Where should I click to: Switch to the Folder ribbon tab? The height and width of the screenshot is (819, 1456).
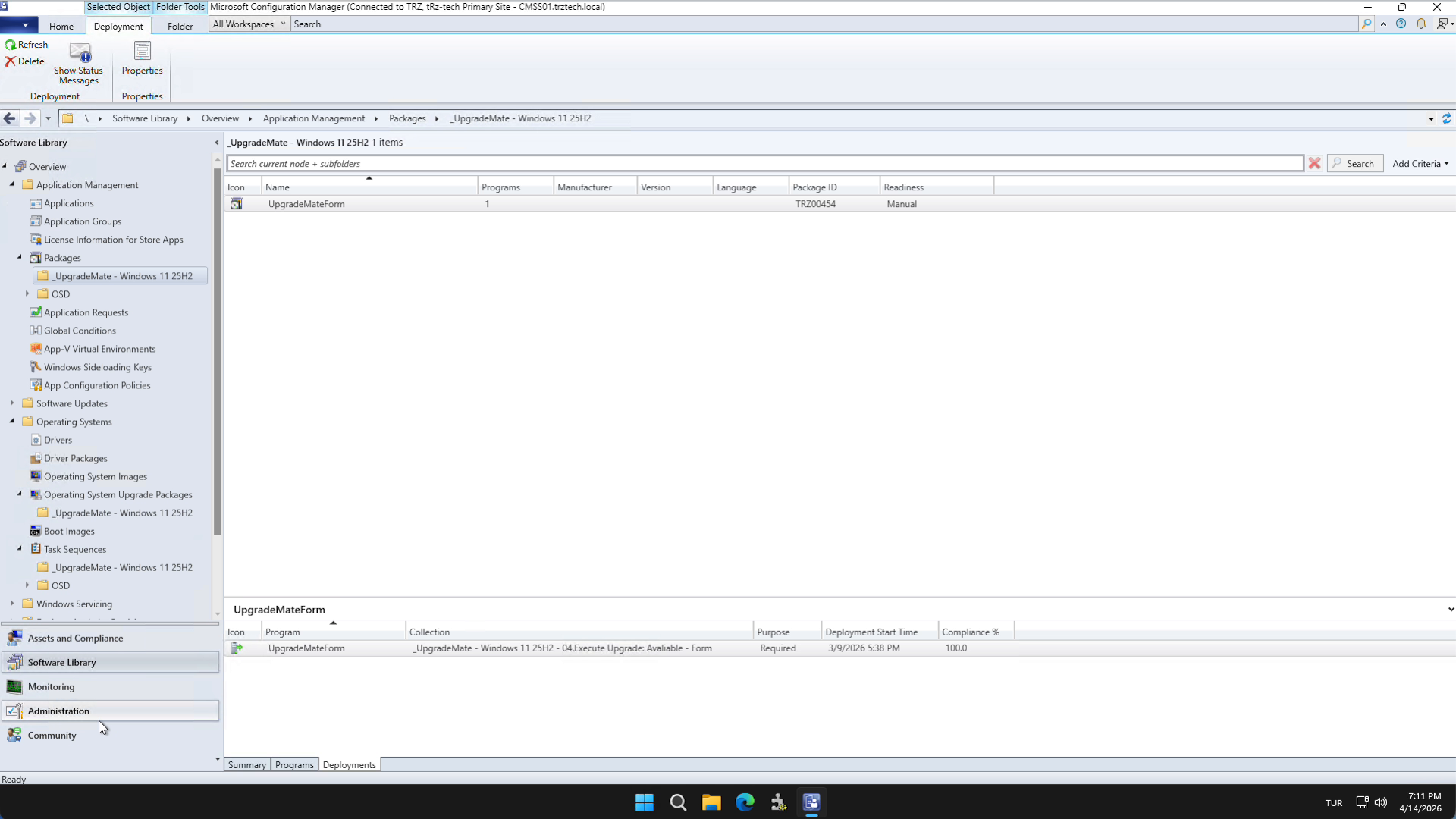180,26
